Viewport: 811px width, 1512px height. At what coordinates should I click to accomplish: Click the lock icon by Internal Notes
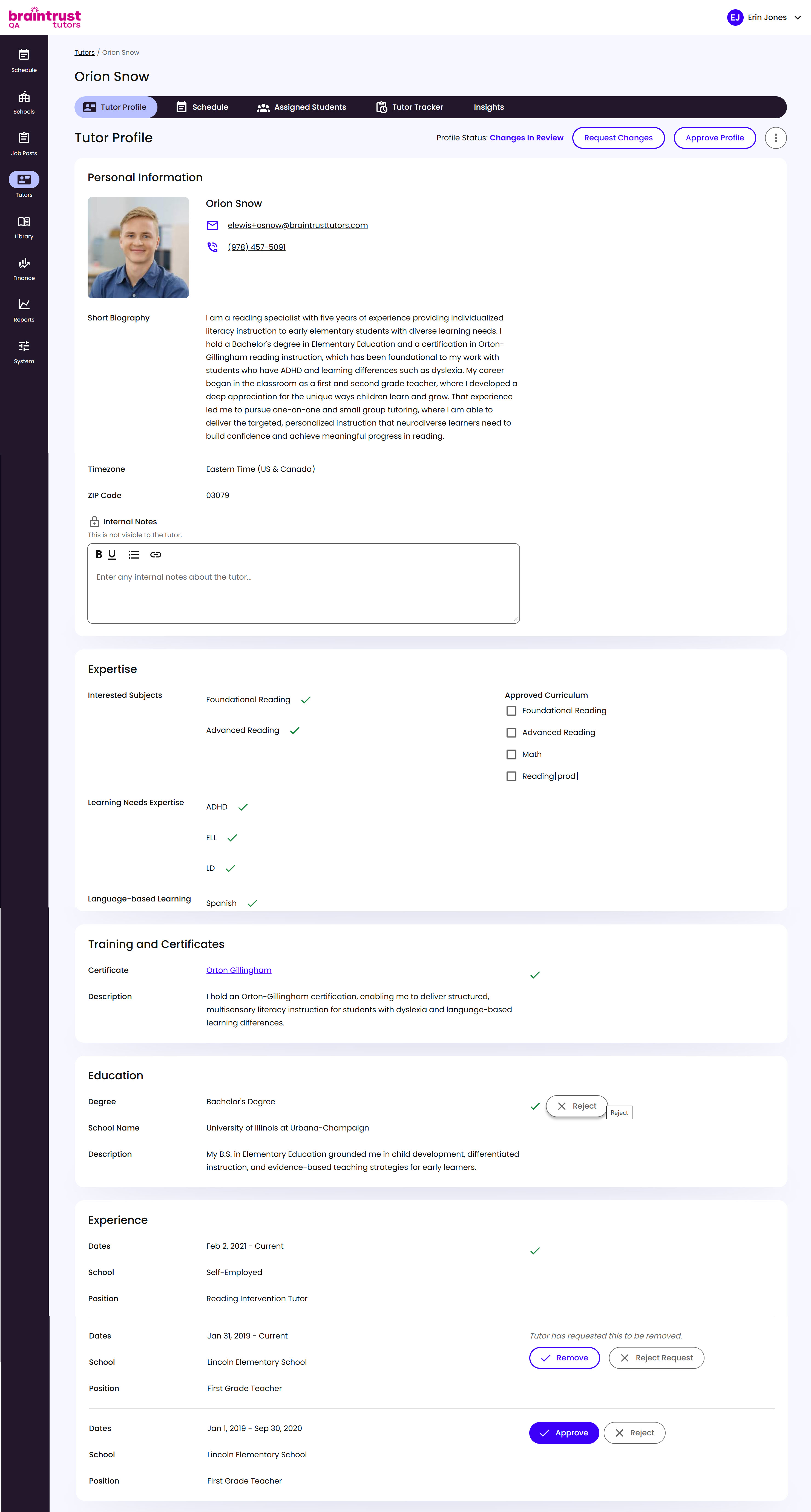(94, 521)
